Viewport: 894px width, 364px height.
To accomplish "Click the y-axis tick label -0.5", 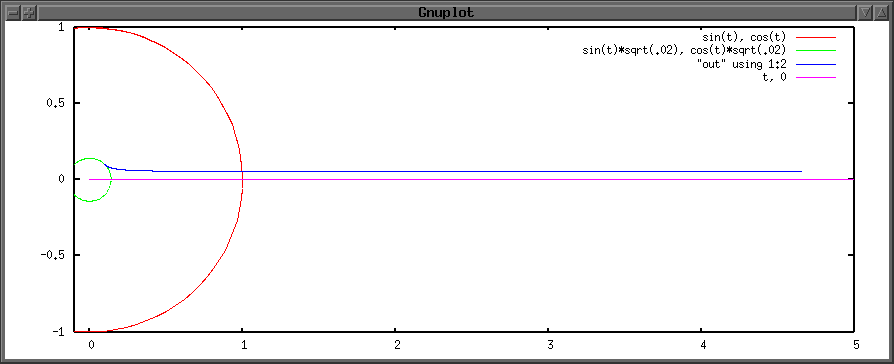I will point(52,255).
